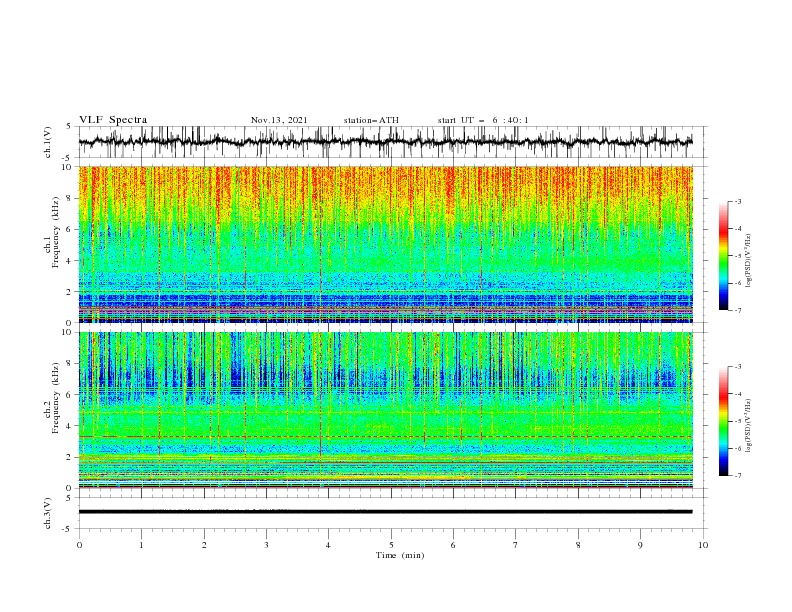Click the 'start UT = 6 :40: 1' label
Viewport: 792px width, 612px height.
tap(483, 120)
